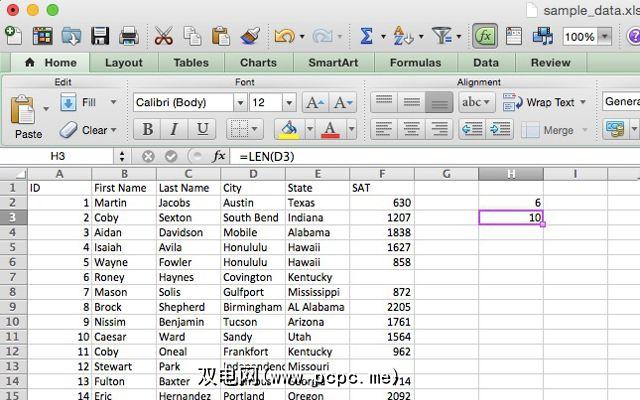Sort data A to Z
Viewport: 640px width, 400px height.
[403, 36]
